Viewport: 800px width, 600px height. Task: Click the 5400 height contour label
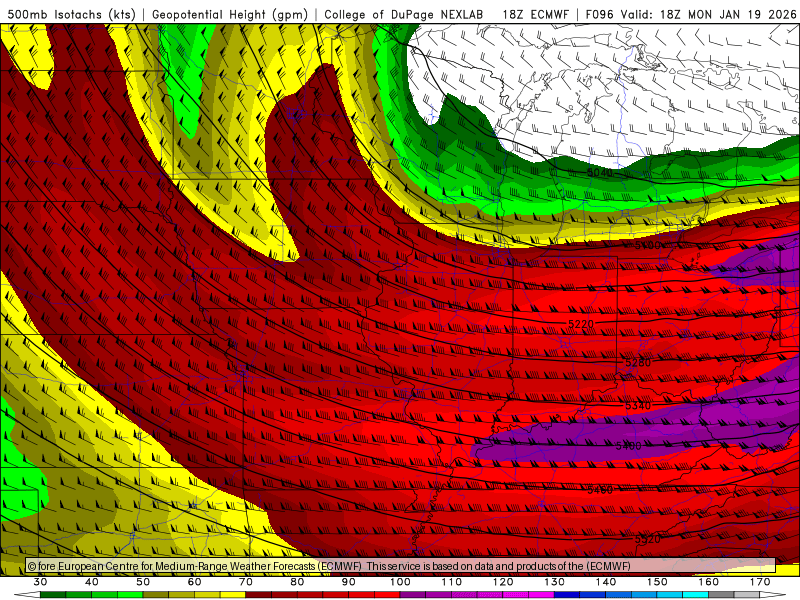pyautogui.click(x=629, y=446)
